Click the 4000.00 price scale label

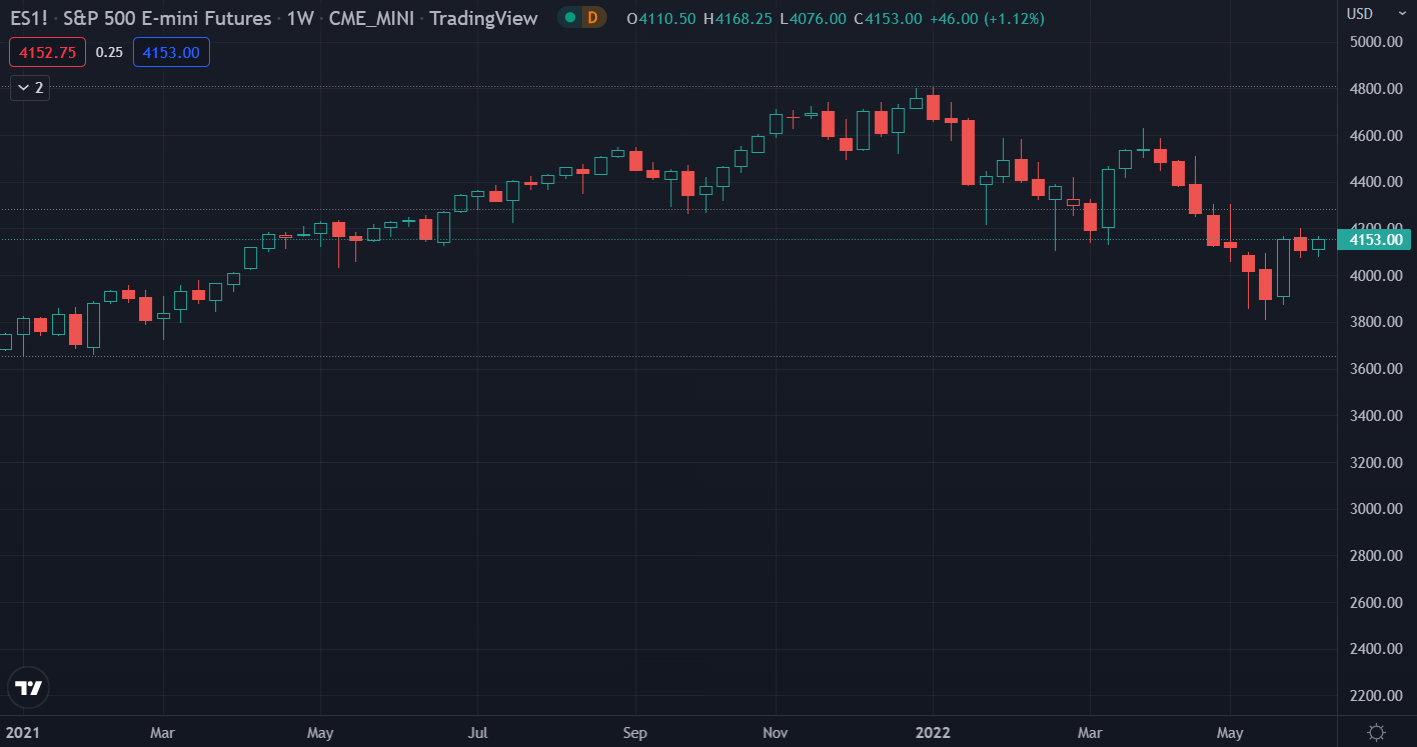coord(1377,276)
